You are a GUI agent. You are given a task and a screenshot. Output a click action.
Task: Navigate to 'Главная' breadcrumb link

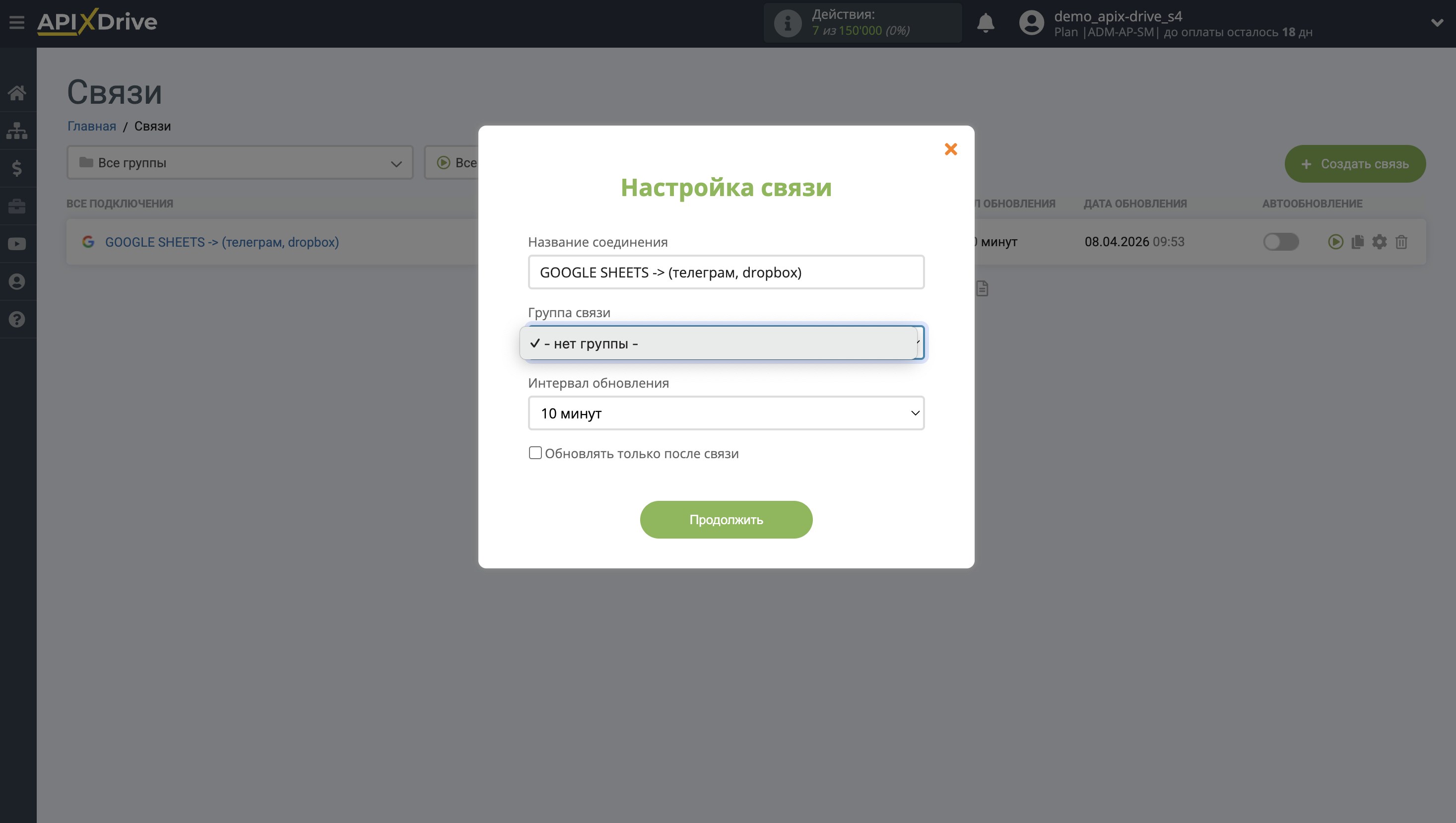91,126
